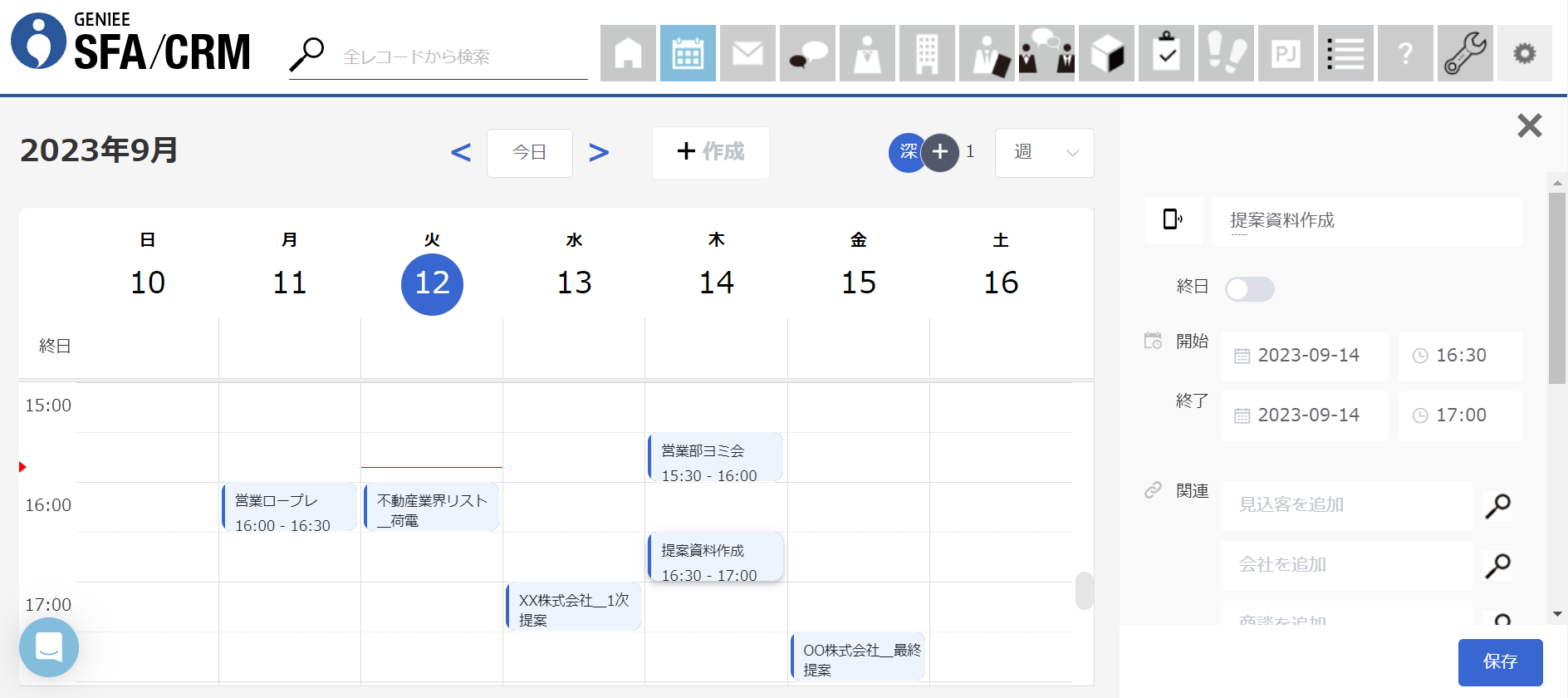Screen dimensions: 1568x698
Task: Open the 週 view dropdown
Action: coord(1044,153)
